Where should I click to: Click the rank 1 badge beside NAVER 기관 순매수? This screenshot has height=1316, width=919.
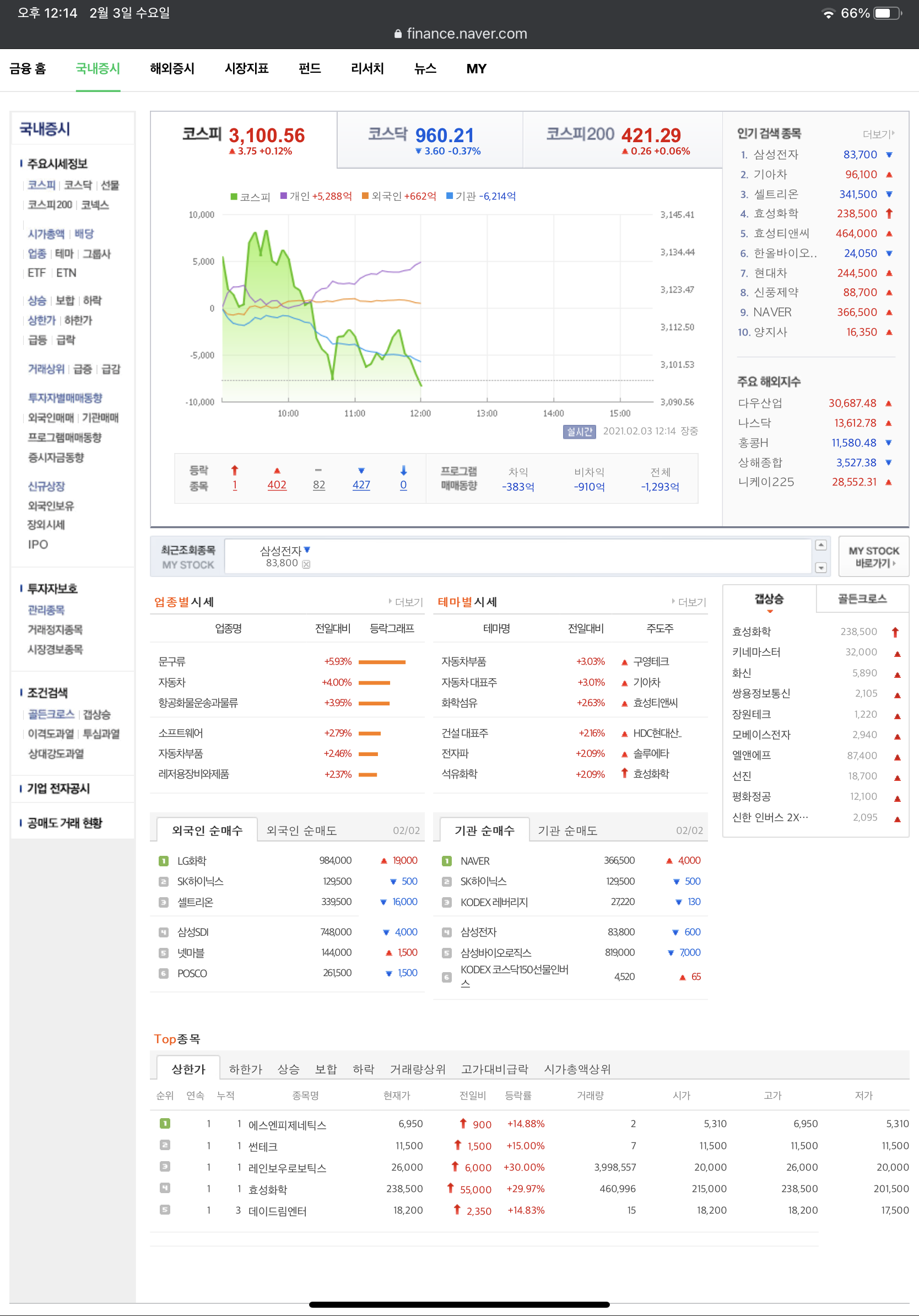tap(447, 861)
